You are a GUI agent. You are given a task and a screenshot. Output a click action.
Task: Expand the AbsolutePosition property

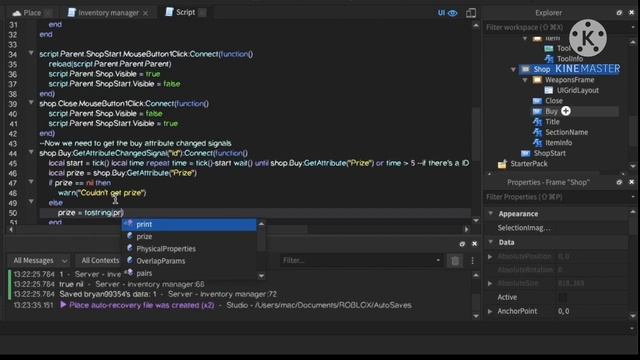(490, 257)
